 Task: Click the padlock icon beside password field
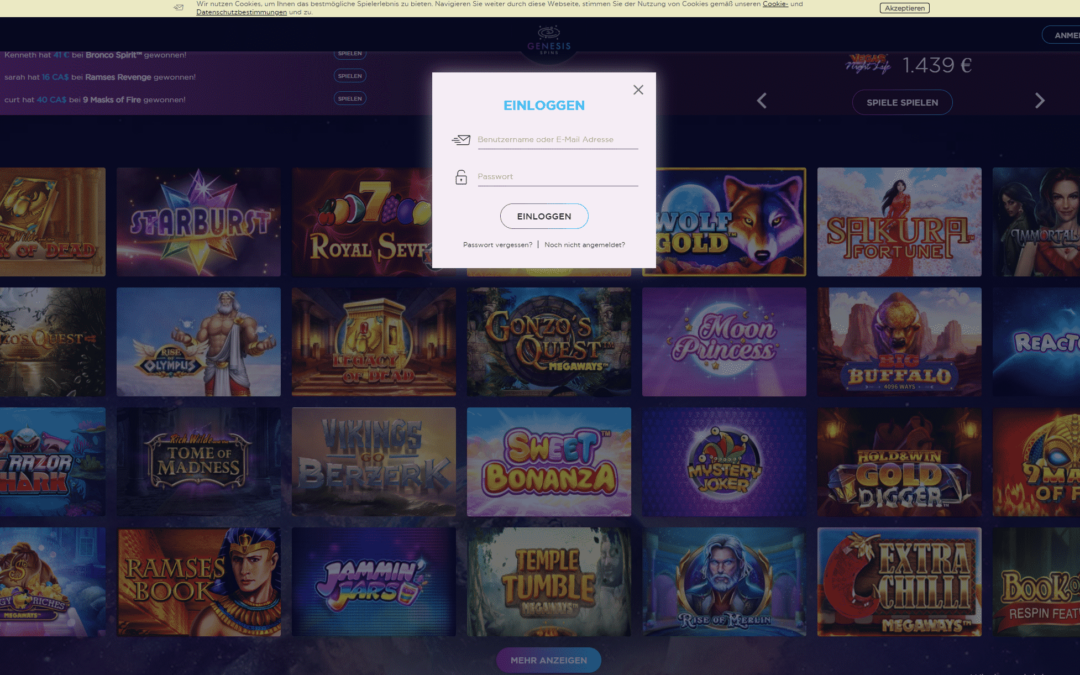(x=461, y=177)
